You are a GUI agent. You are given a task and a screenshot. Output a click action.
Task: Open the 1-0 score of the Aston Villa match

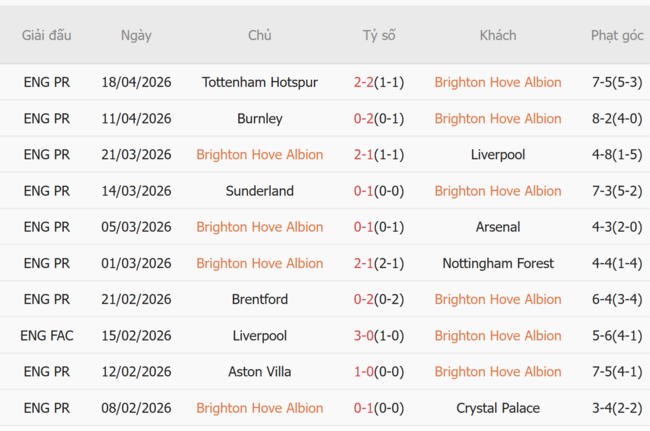point(379,371)
